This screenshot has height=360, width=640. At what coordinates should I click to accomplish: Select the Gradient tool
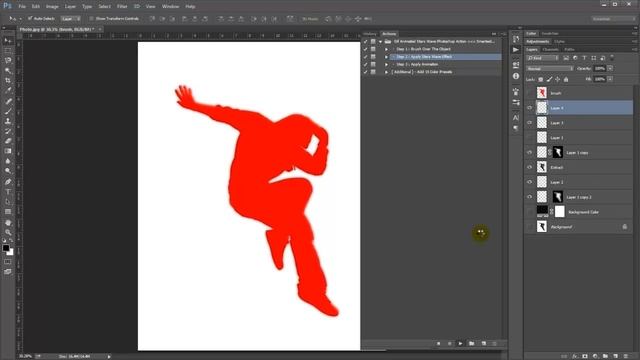(x=8, y=151)
